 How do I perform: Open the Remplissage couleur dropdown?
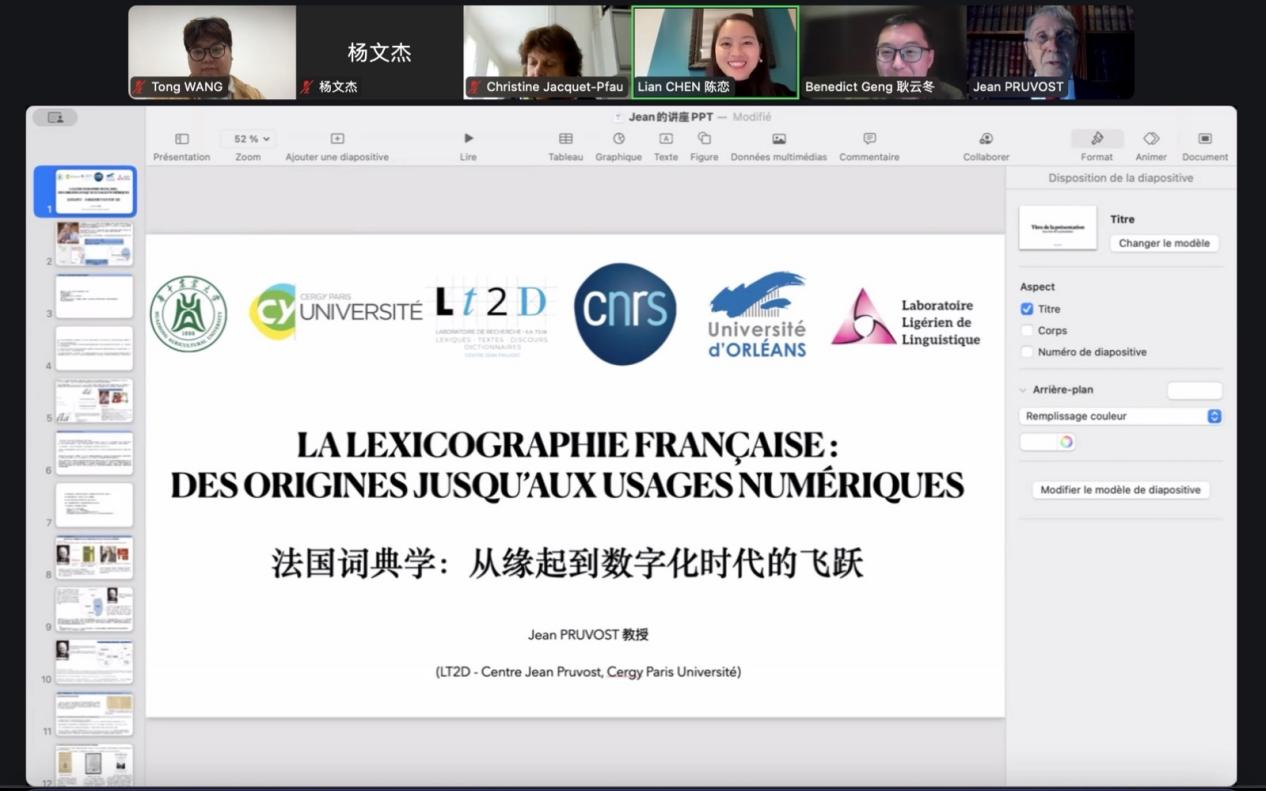pos(1120,416)
